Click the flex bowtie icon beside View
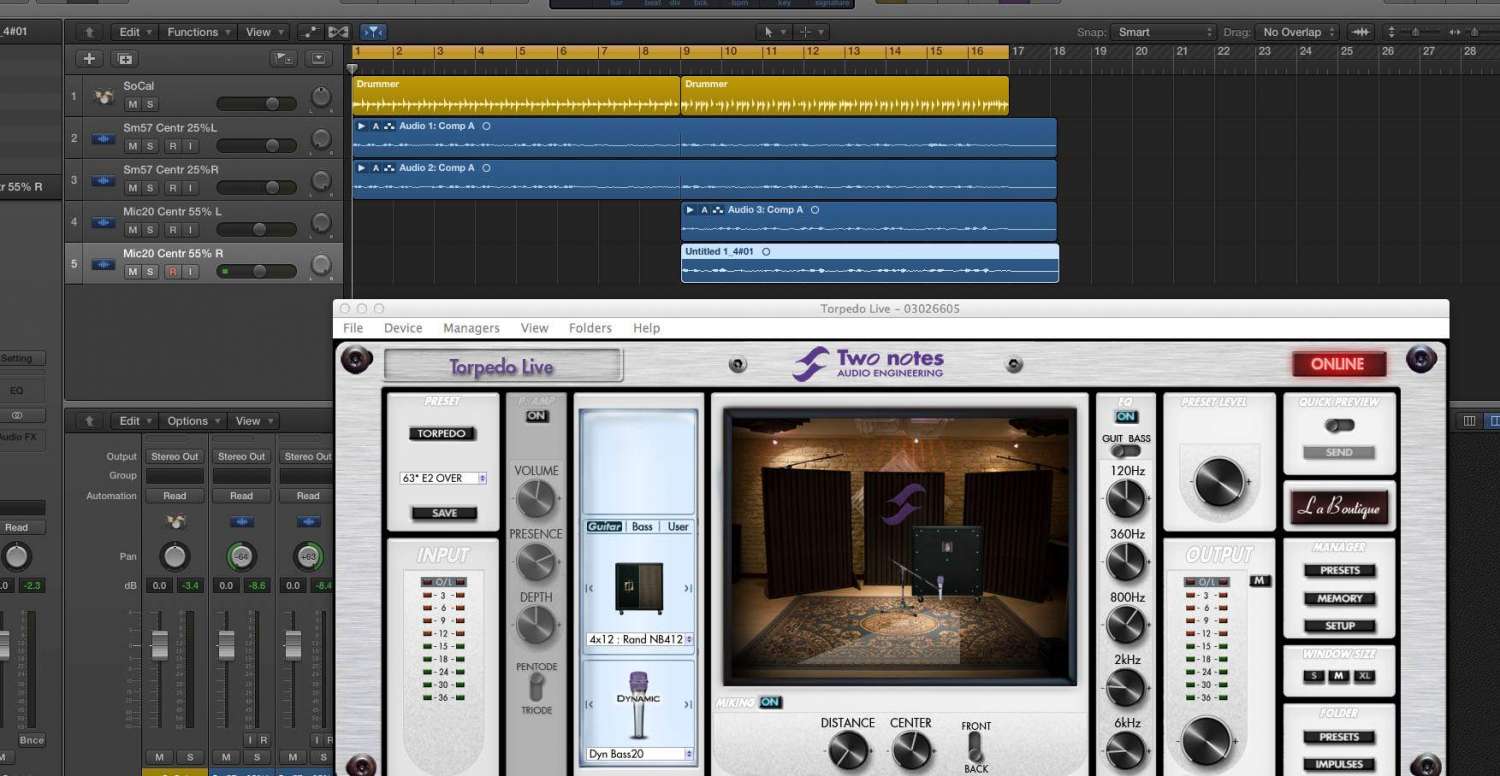The height and width of the screenshot is (776, 1500). [339, 32]
